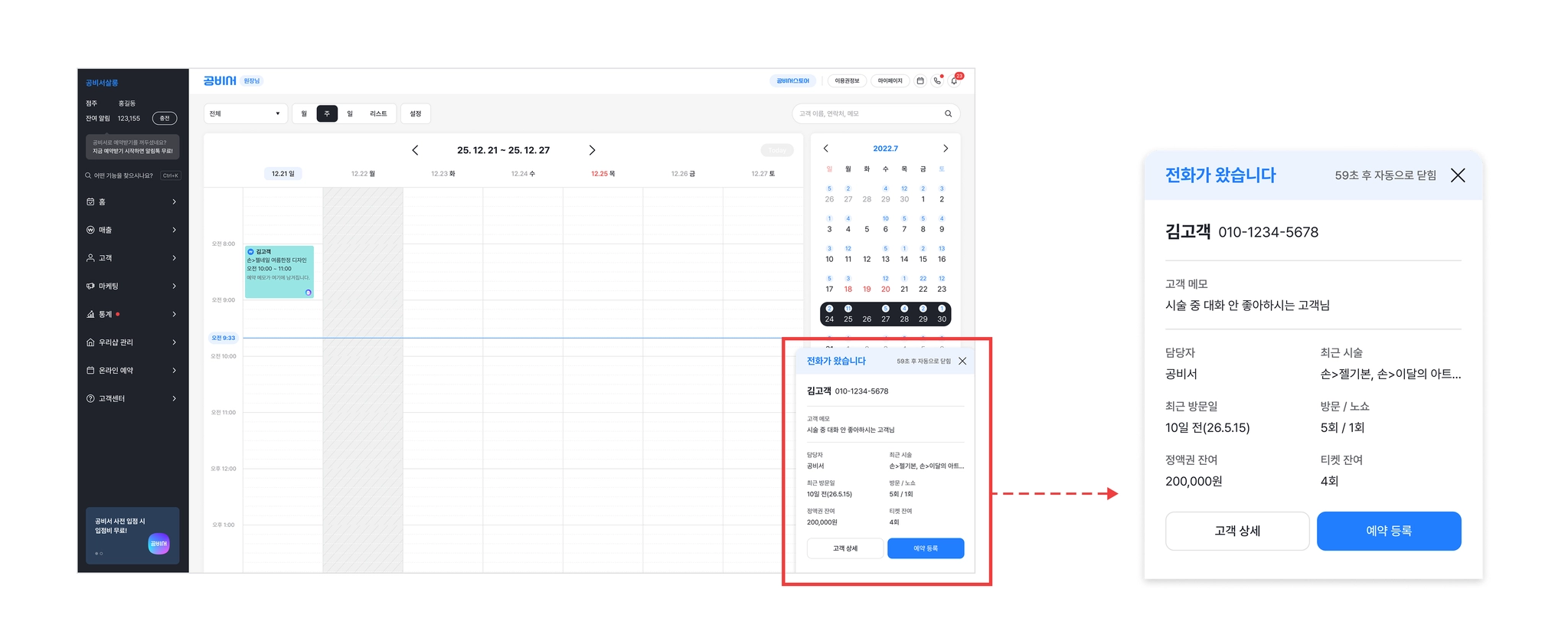Viewport: 1568px width, 638px height.
Task: Click the 통계 bar-chart sidebar icon
Action: click(90, 314)
